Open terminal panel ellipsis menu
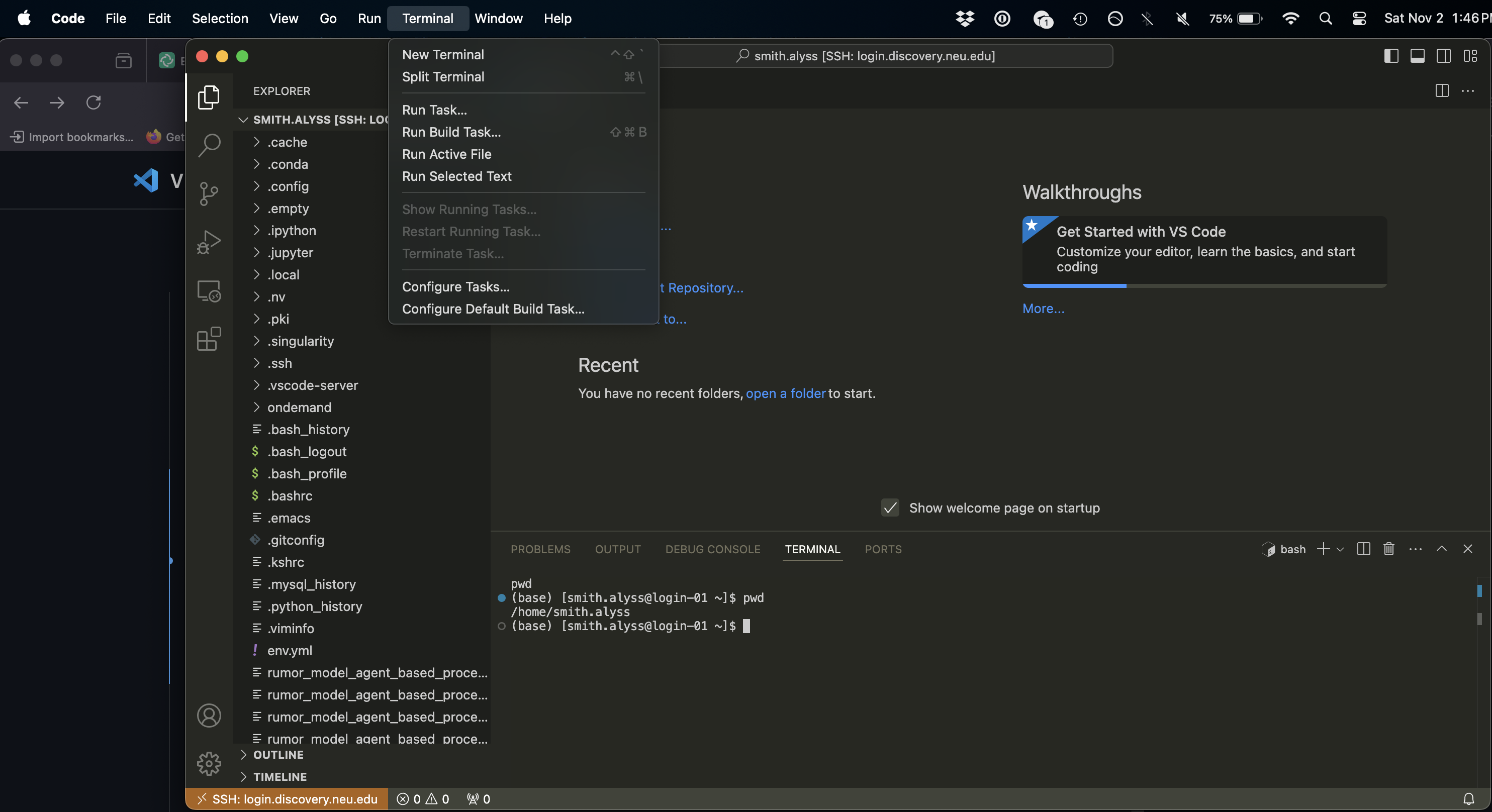This screenshot has height=812, width=1492. tap(1415, 549)
